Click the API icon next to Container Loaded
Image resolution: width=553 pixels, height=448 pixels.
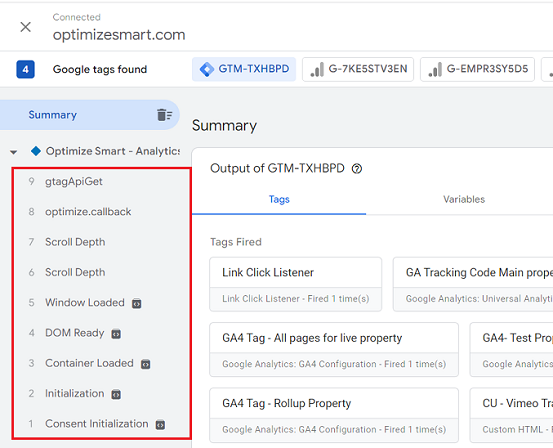point(146,364)
